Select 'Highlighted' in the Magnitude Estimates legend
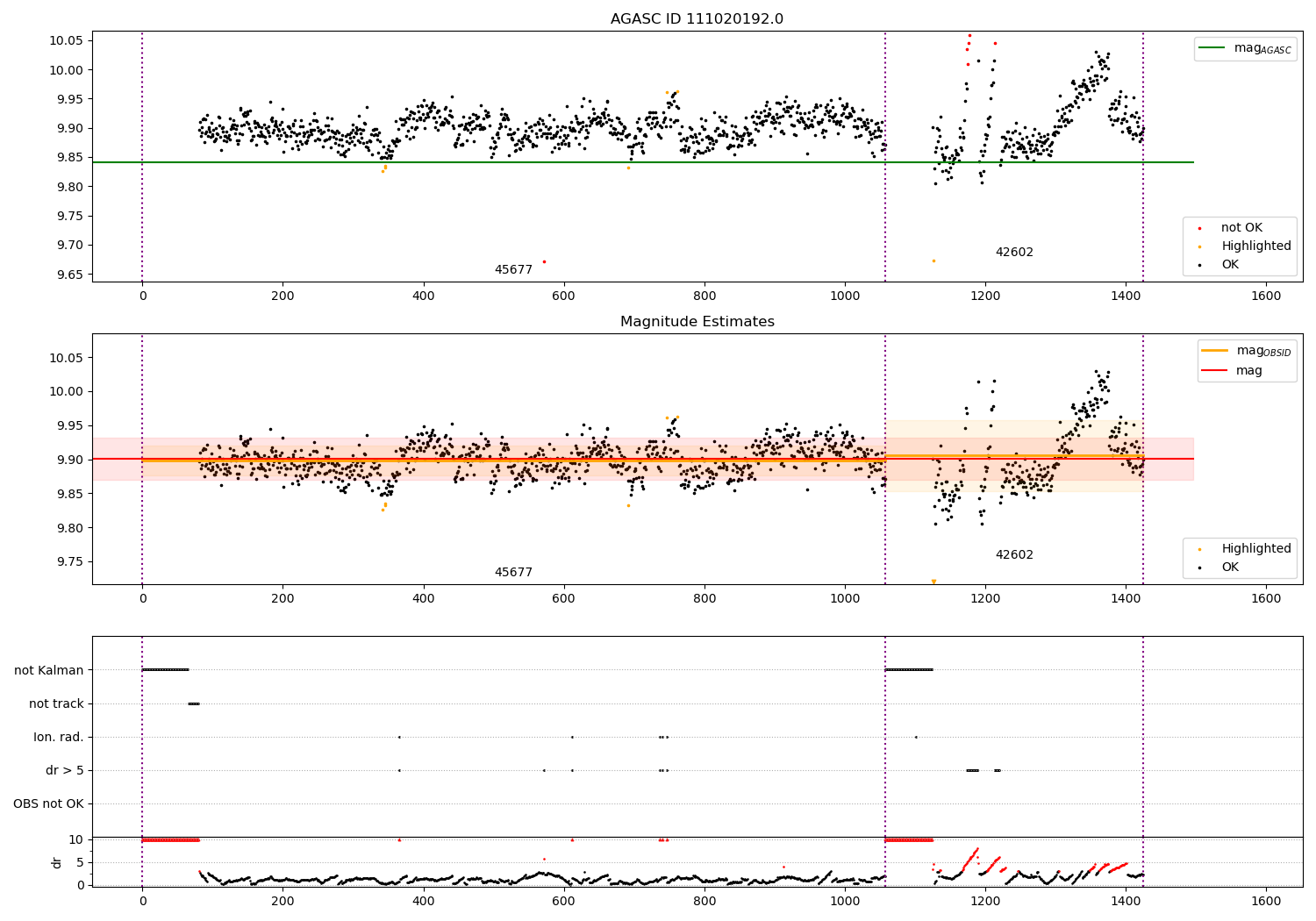The width and height of the screenshot is (1316, 921). (x=1255, y=549)
